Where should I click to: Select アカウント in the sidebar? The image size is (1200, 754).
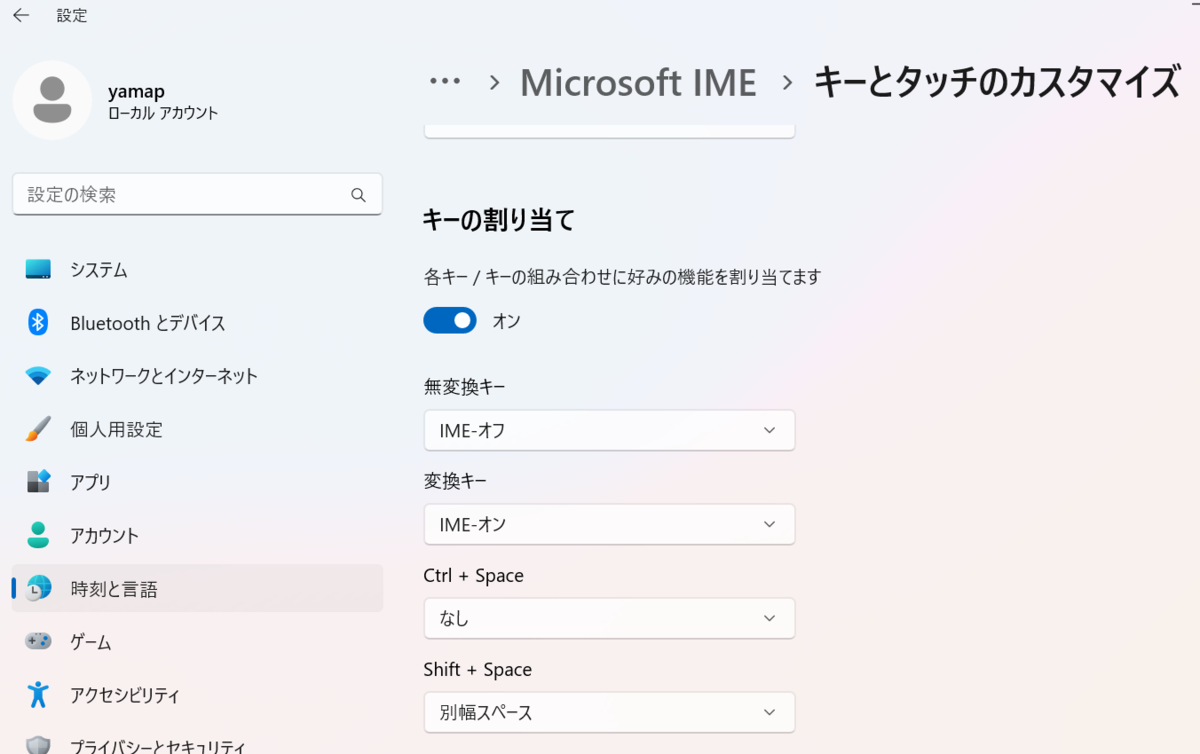coord(104,535)
